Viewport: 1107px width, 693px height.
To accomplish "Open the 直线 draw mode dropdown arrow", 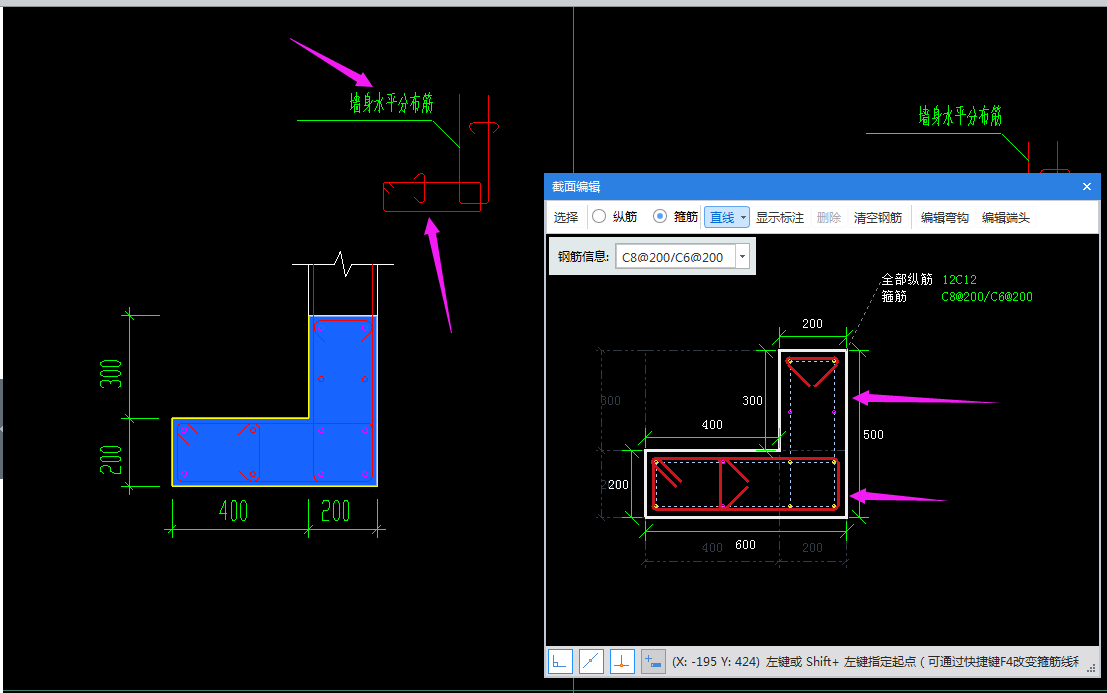I will coord(744,217).
